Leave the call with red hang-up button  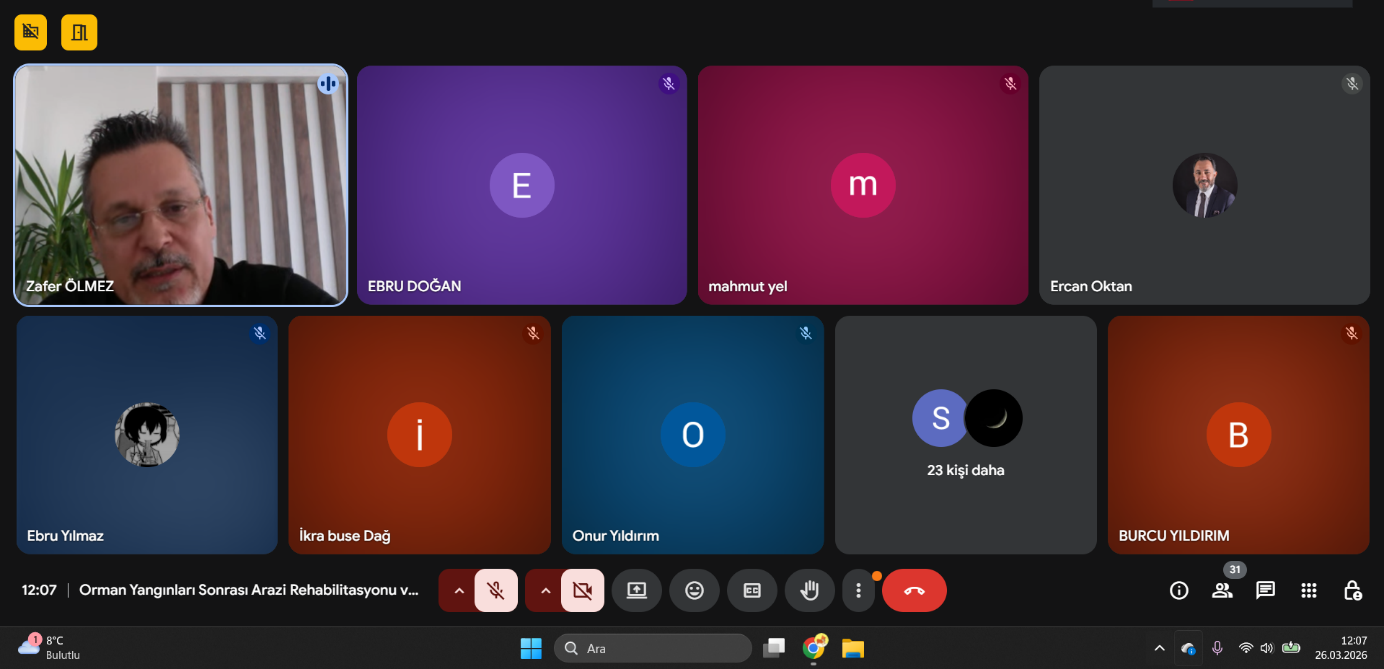(x=914, y=590)
